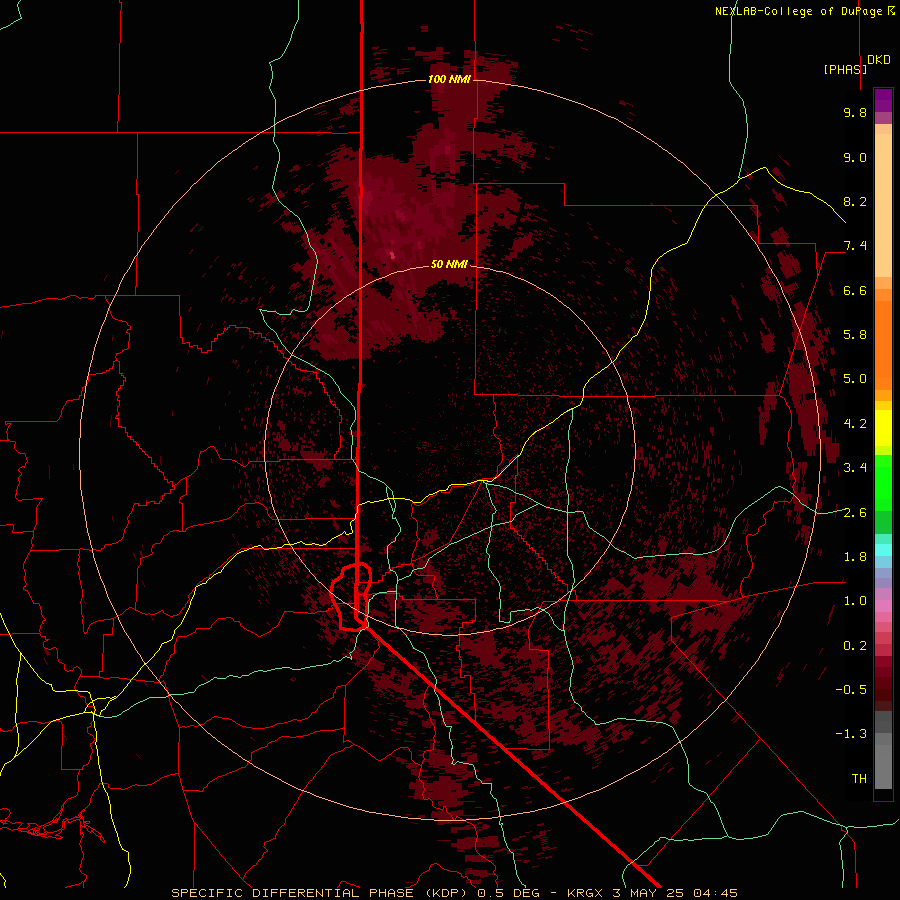The image size is (900, 900).
Task: Click the 100 NMI range ring label
Action: pyautogui.click(x=449, y=79)
